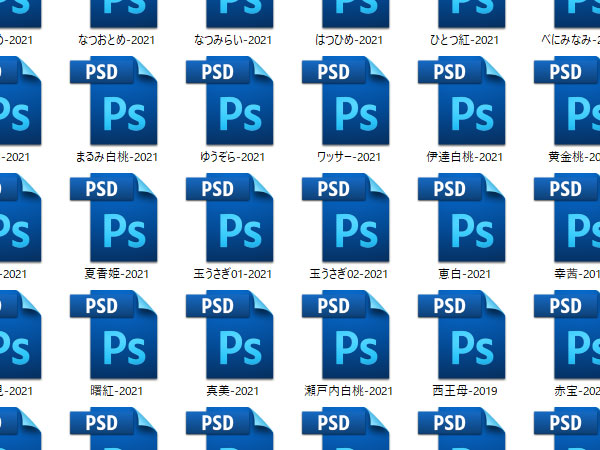Click the 伊達白桃-2021 file name label
Image resolution: width=600 pixels, height=450 pixels.
pos(465,157)
